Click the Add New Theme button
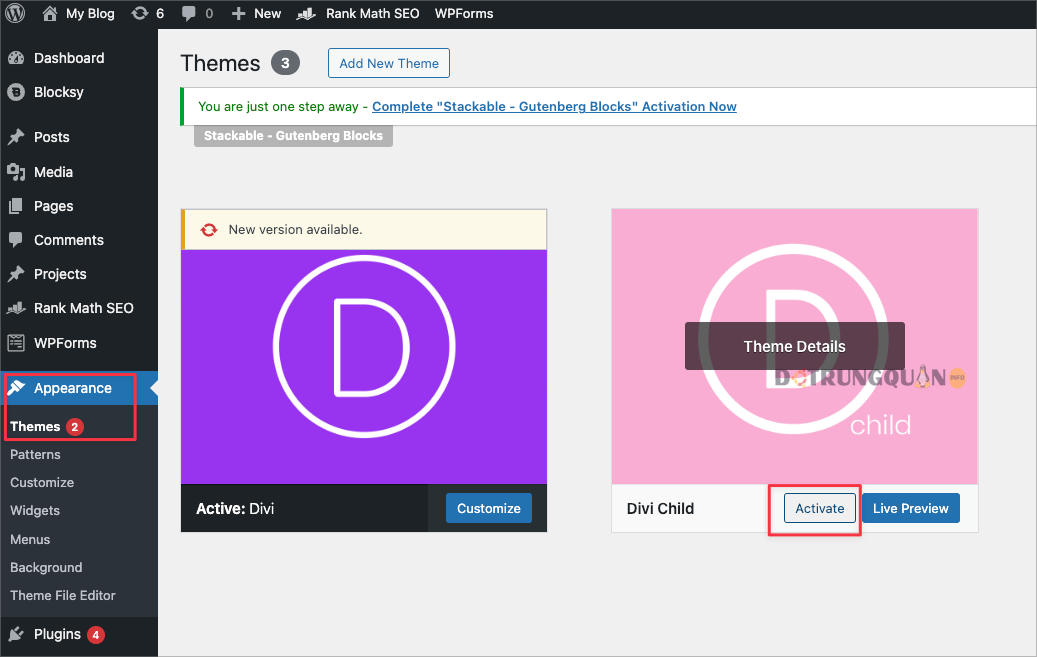 (x=389, y=63)
